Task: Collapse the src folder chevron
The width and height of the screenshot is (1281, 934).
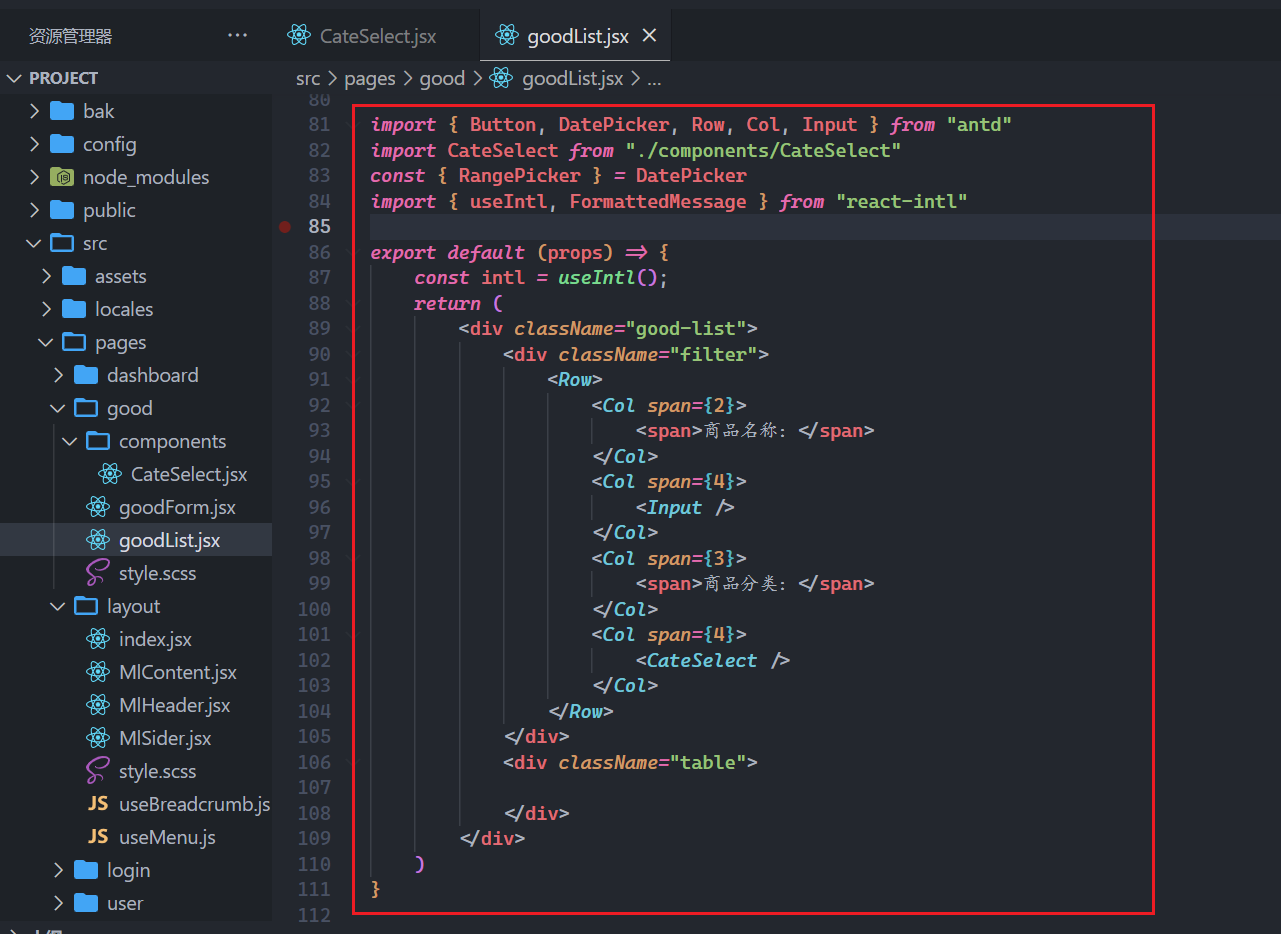Action: click(x=34, y=243)
